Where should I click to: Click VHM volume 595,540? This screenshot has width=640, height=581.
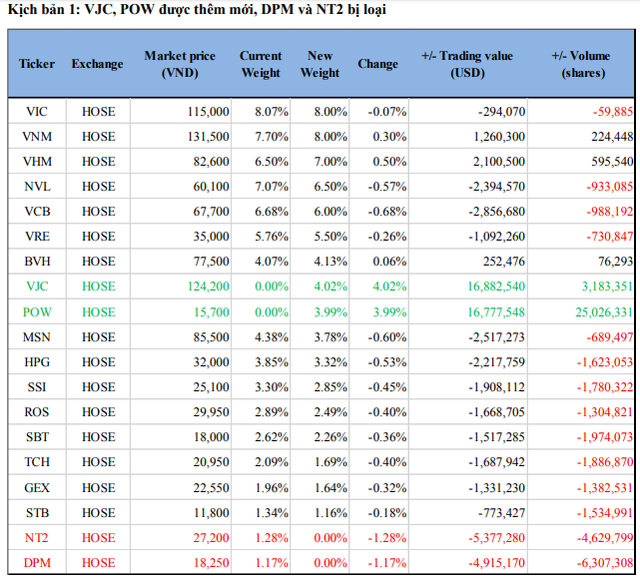612,162
